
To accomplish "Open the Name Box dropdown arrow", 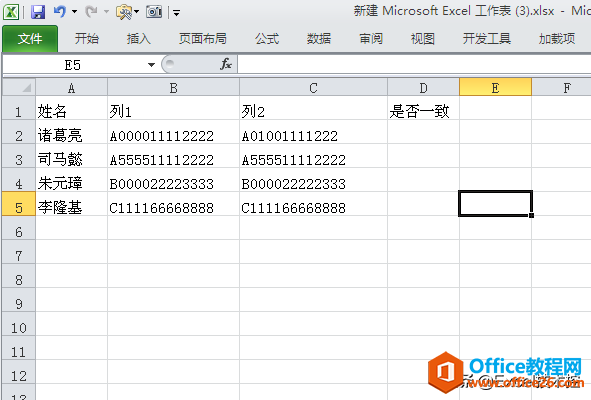I will click(x=152, y=65).
